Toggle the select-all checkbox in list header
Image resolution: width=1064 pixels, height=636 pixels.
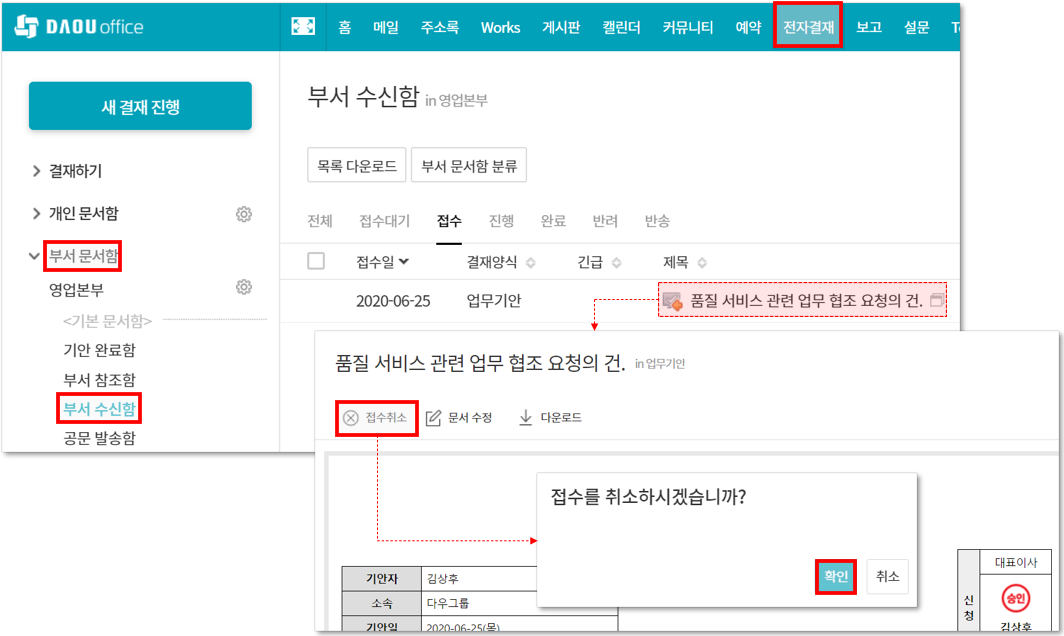click(x=316, y=262)
